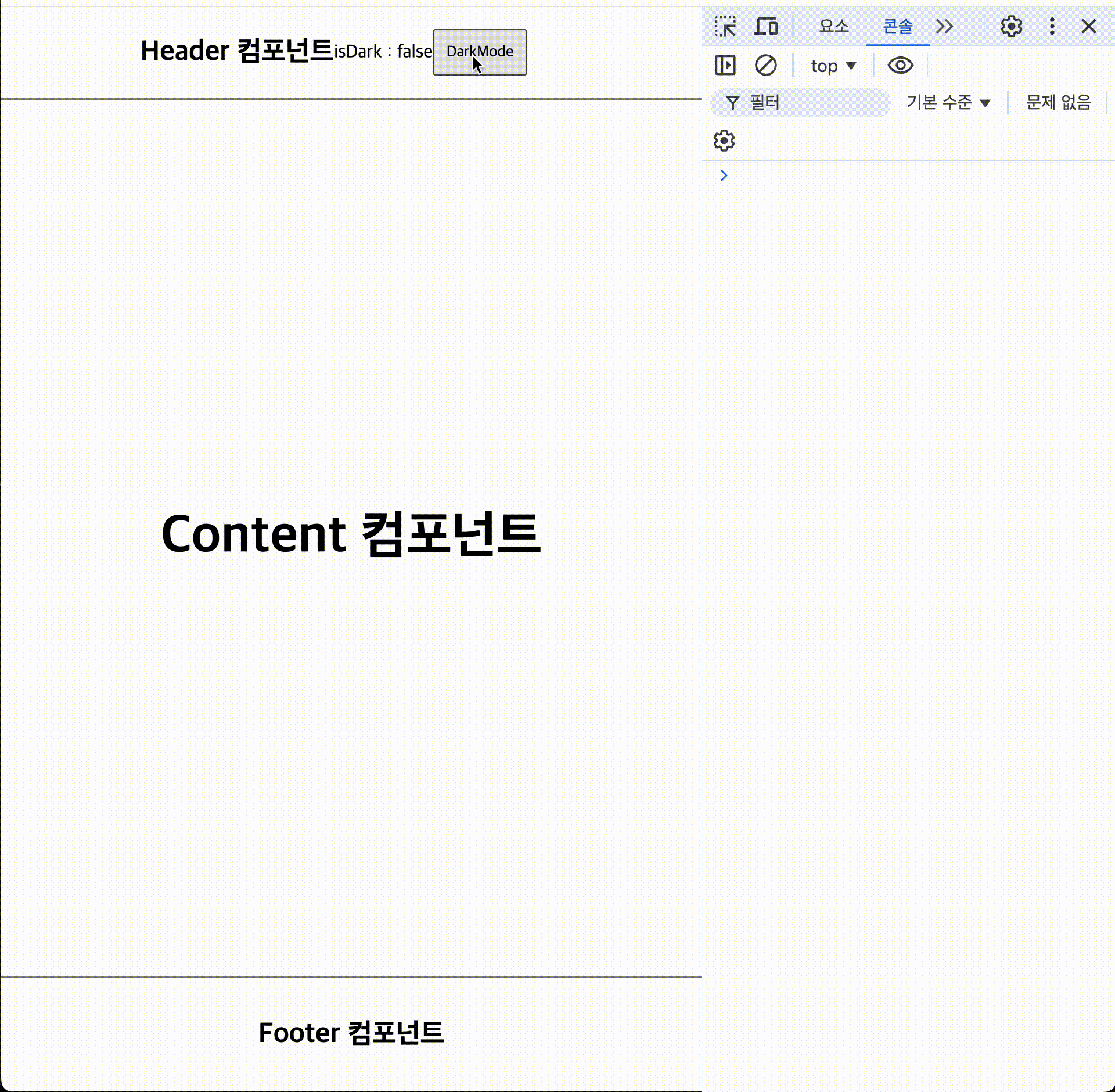Select the inspect element picker icon
Screen dimensions: 1115x1092
click(725, 27)
